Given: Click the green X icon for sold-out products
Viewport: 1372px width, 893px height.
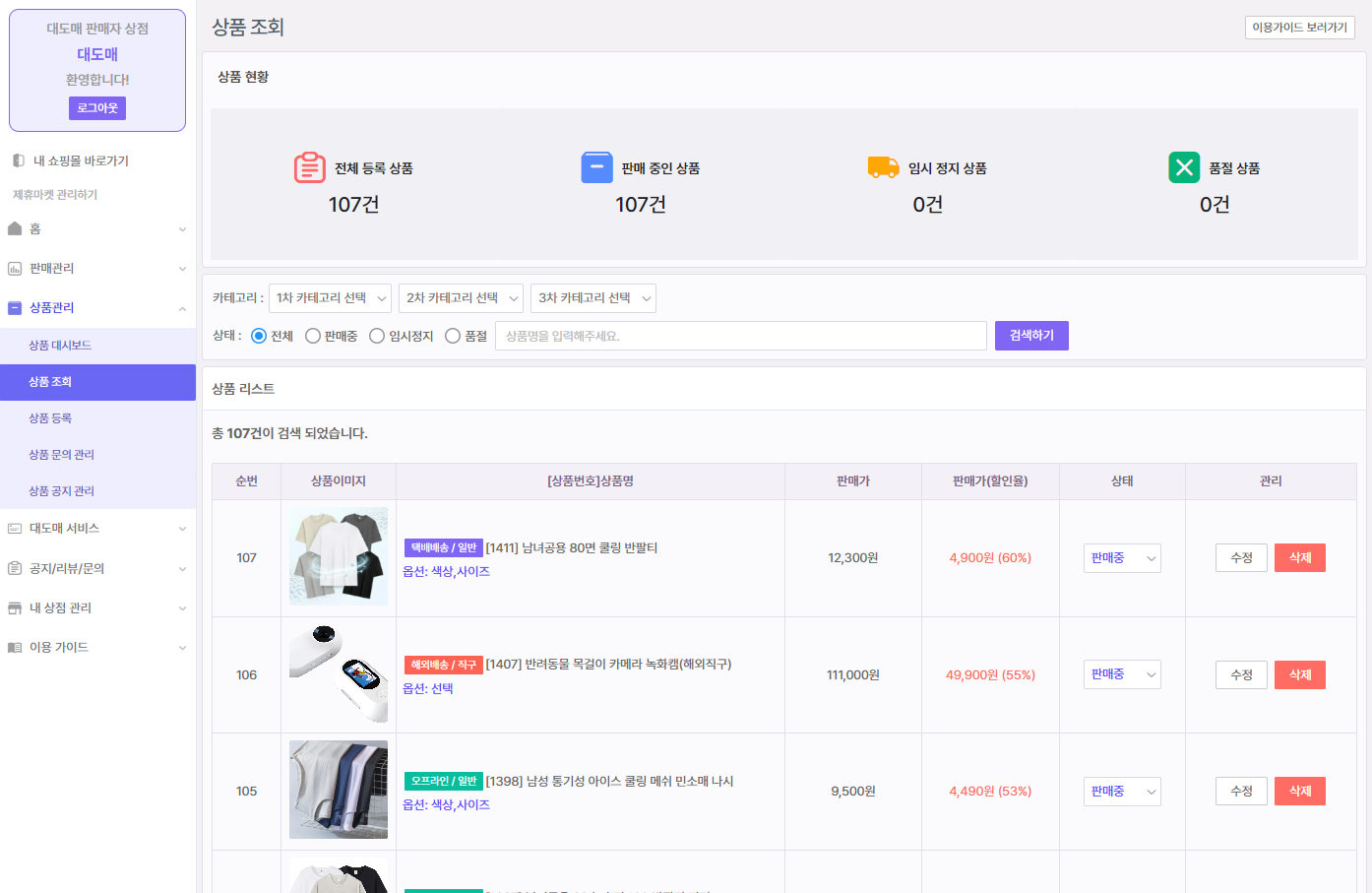Looking at the screenshot, I should (1184, 167).
